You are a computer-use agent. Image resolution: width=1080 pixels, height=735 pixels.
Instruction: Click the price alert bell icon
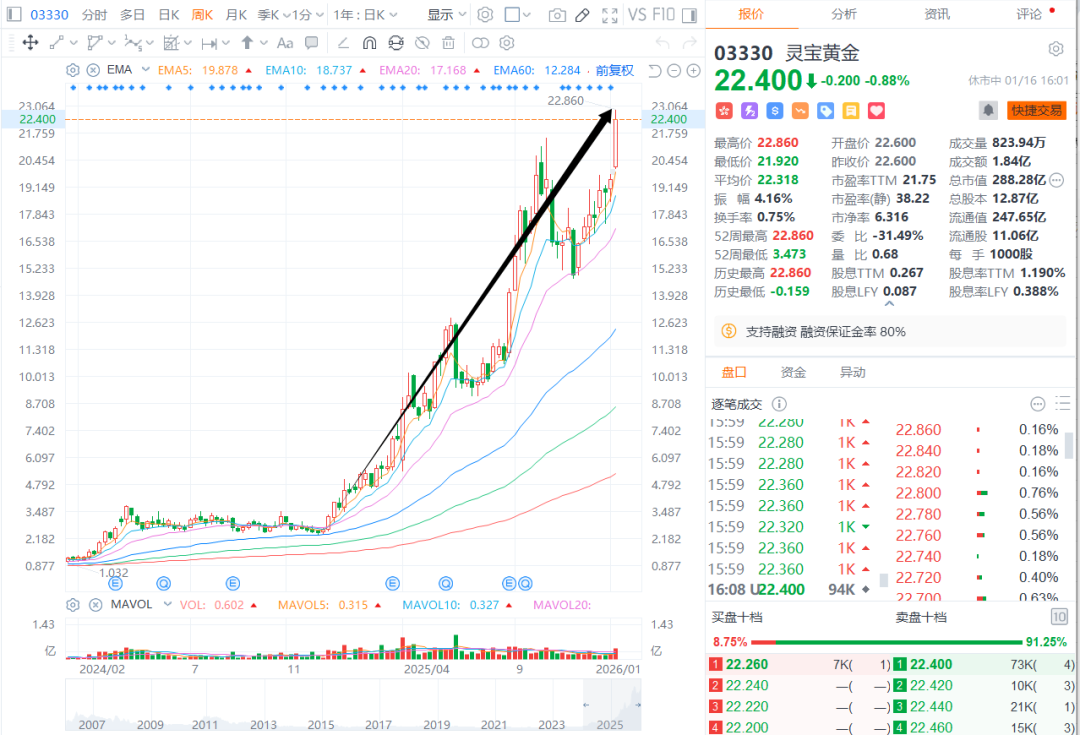click(988, 110)
